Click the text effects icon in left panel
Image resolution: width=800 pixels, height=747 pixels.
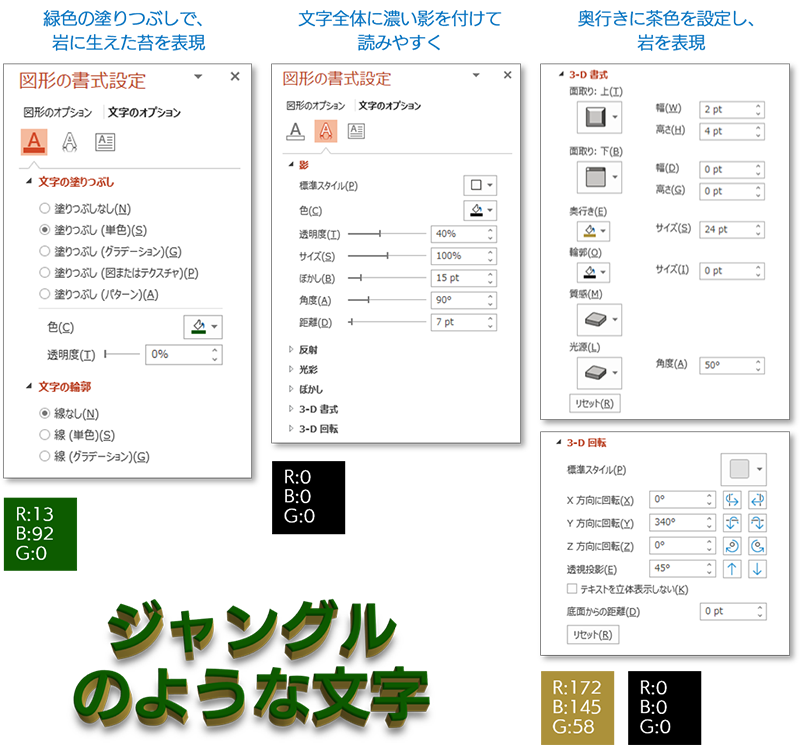point(70,142)
